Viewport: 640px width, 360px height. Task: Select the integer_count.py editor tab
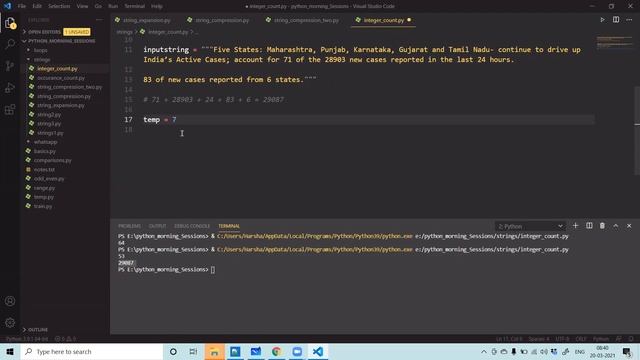tap(384, 20)
